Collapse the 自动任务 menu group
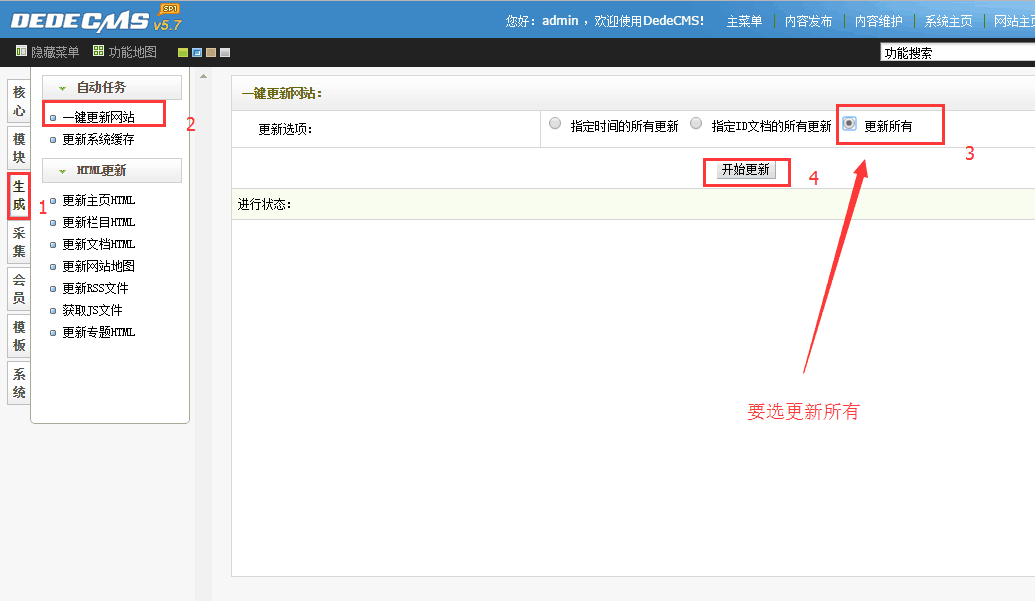Viewport: 1035px width, 601px height. click(112, 87)
